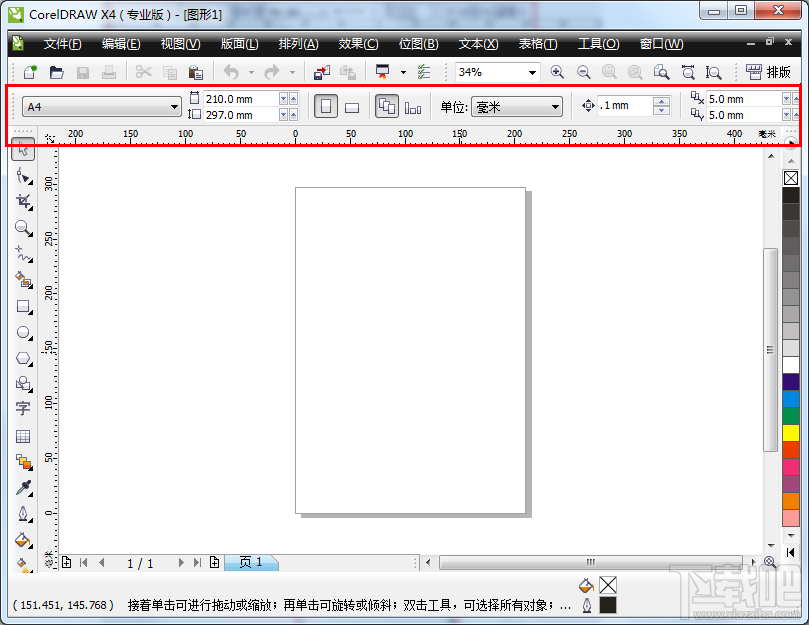Select the Outline pen tool

pyautogui.click(x=23, y=514)
